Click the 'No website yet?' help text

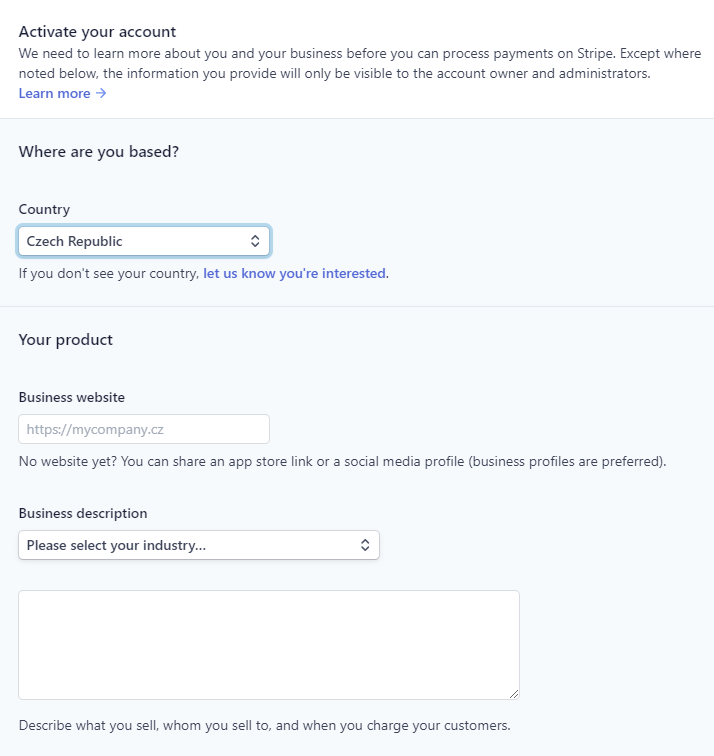point(342,461)
